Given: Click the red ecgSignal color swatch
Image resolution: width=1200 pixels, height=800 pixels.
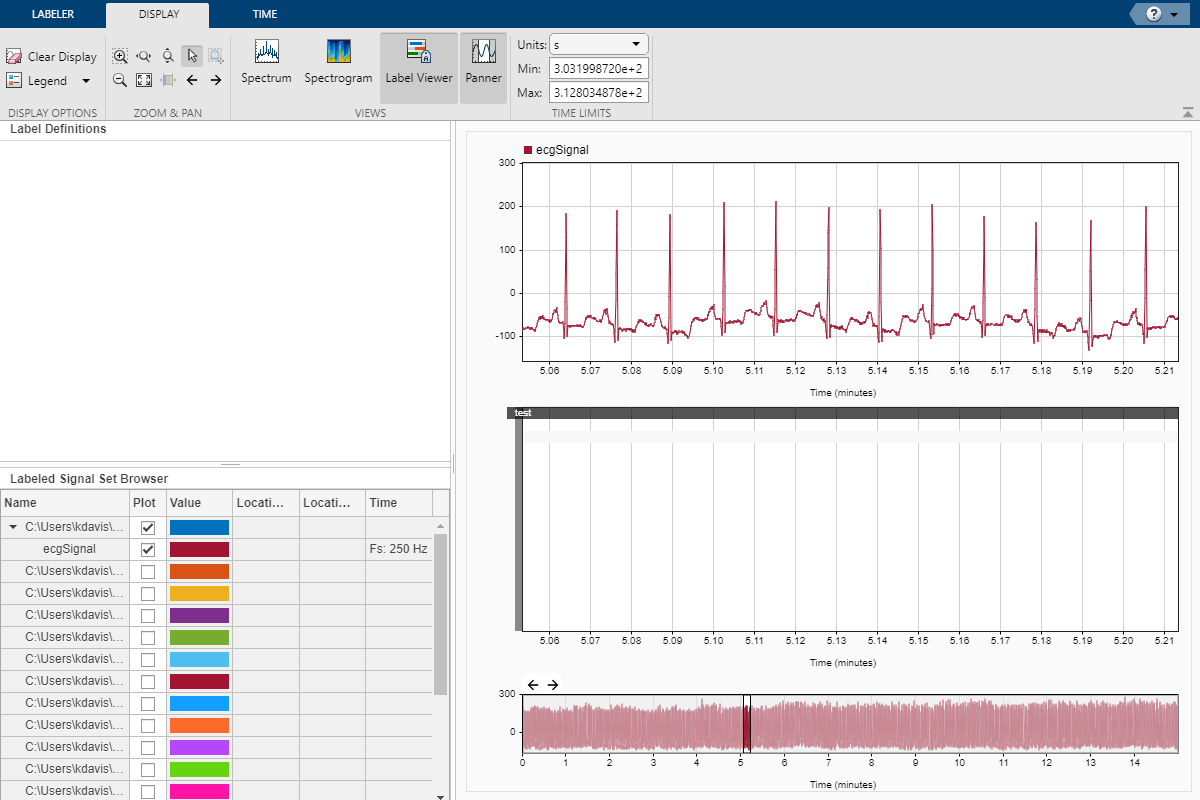Looking at the screenshot, I should pyautogui.click(x=199, y=549).
